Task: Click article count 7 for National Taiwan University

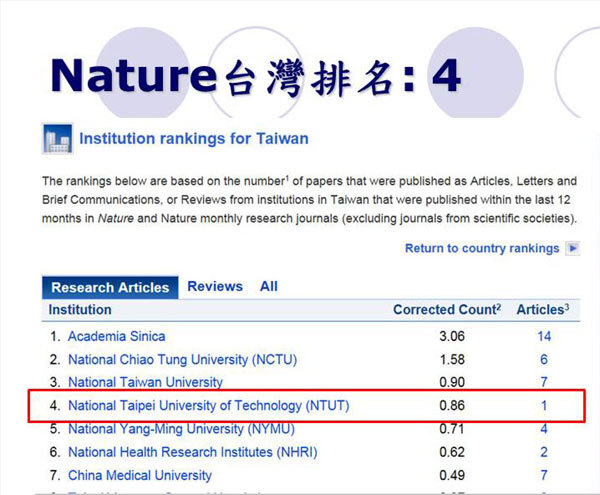Action: coord(544,382)
